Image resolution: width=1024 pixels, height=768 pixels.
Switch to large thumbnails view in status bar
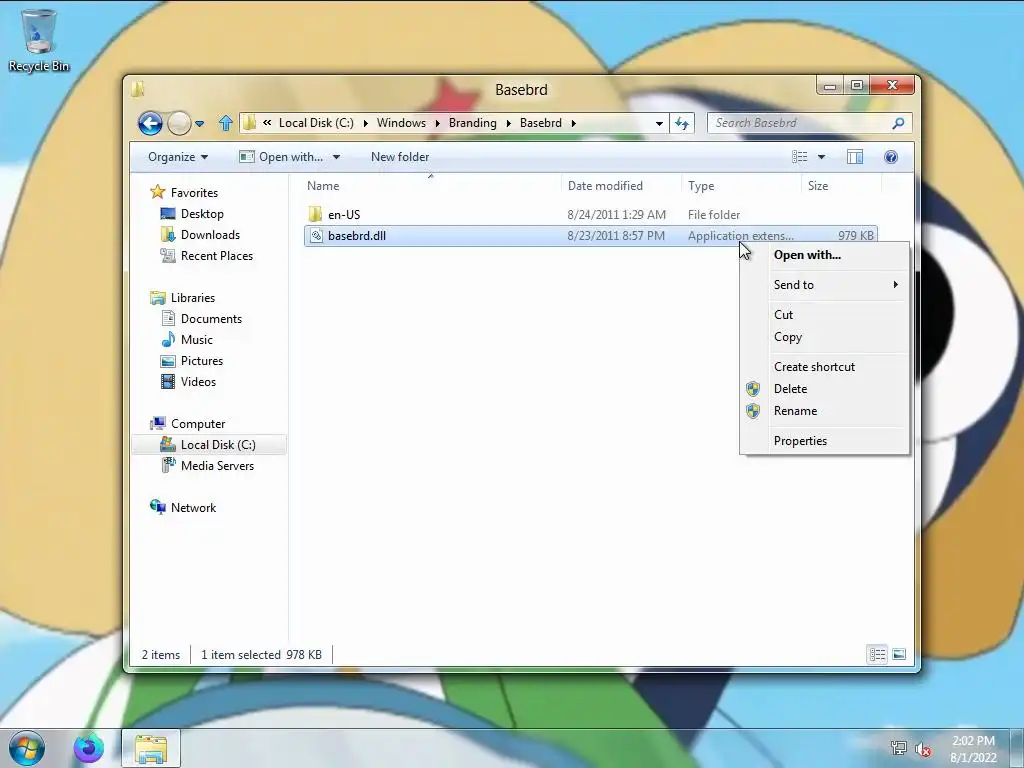tap(899, 654)
